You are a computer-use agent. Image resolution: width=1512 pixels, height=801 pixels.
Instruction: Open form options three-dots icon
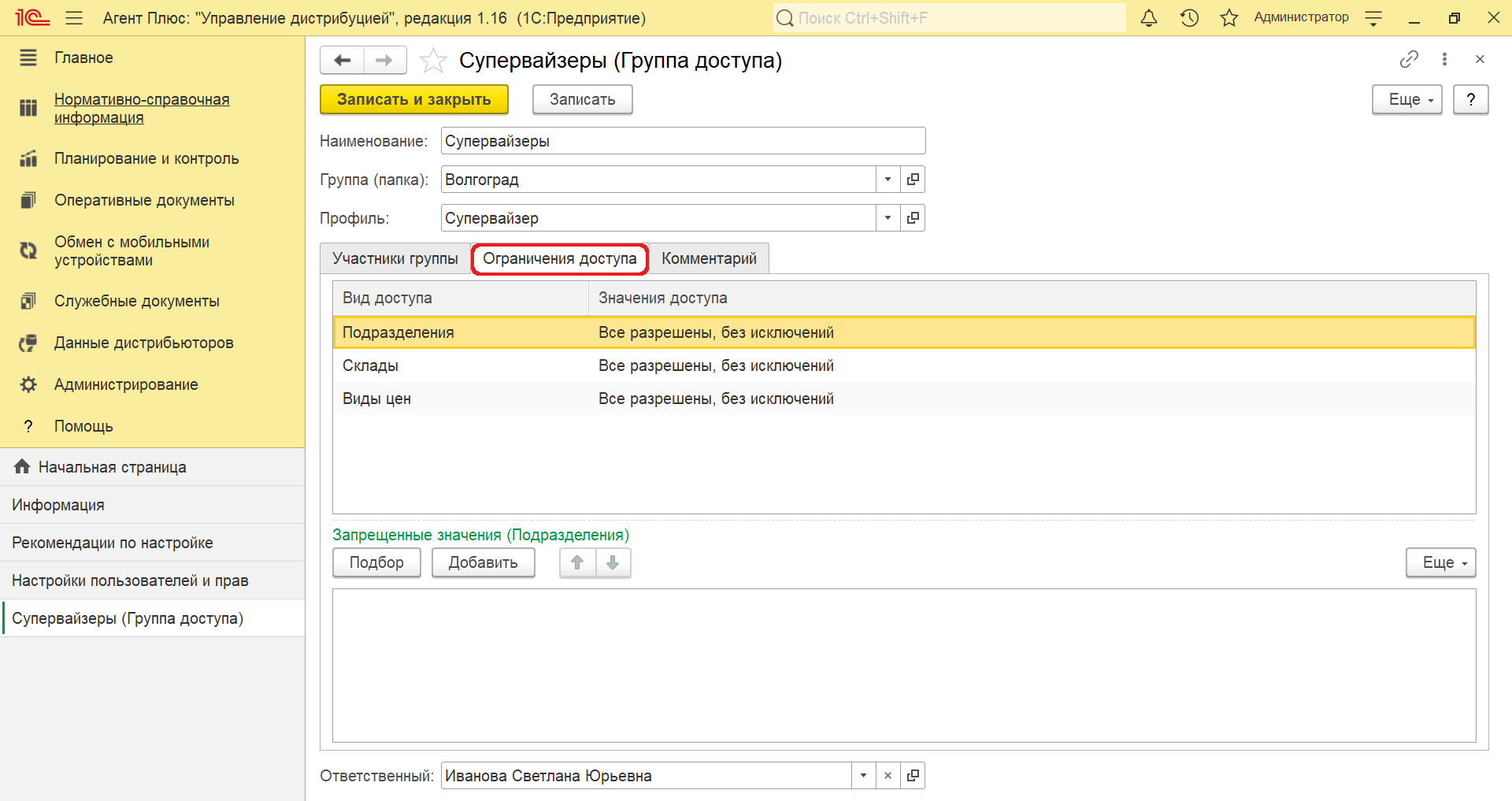[x=1444, y=59]
